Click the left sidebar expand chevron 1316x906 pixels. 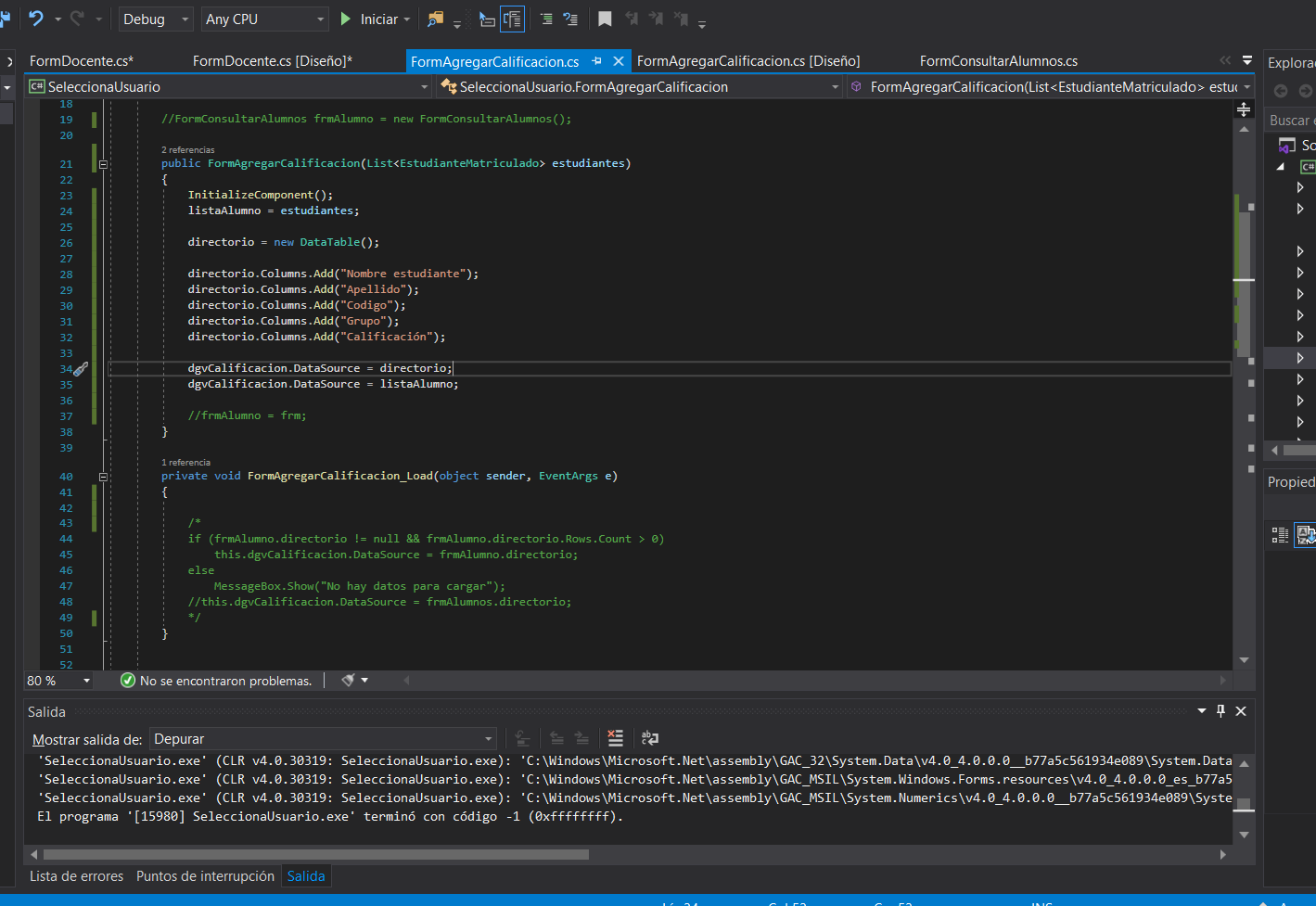pyautogui.click(x=9, y=61)
